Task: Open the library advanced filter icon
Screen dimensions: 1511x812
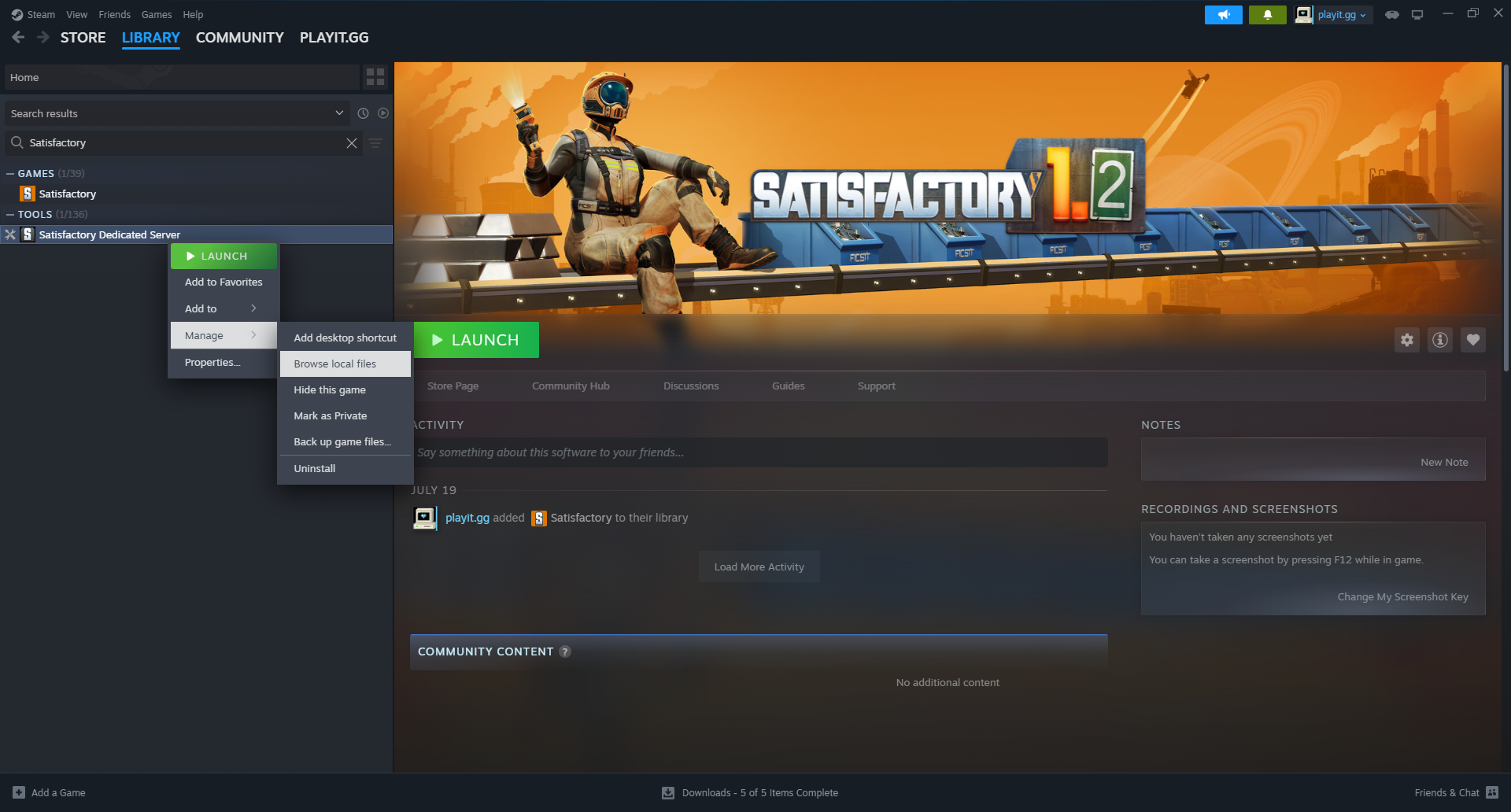Action: coord(376,143)
